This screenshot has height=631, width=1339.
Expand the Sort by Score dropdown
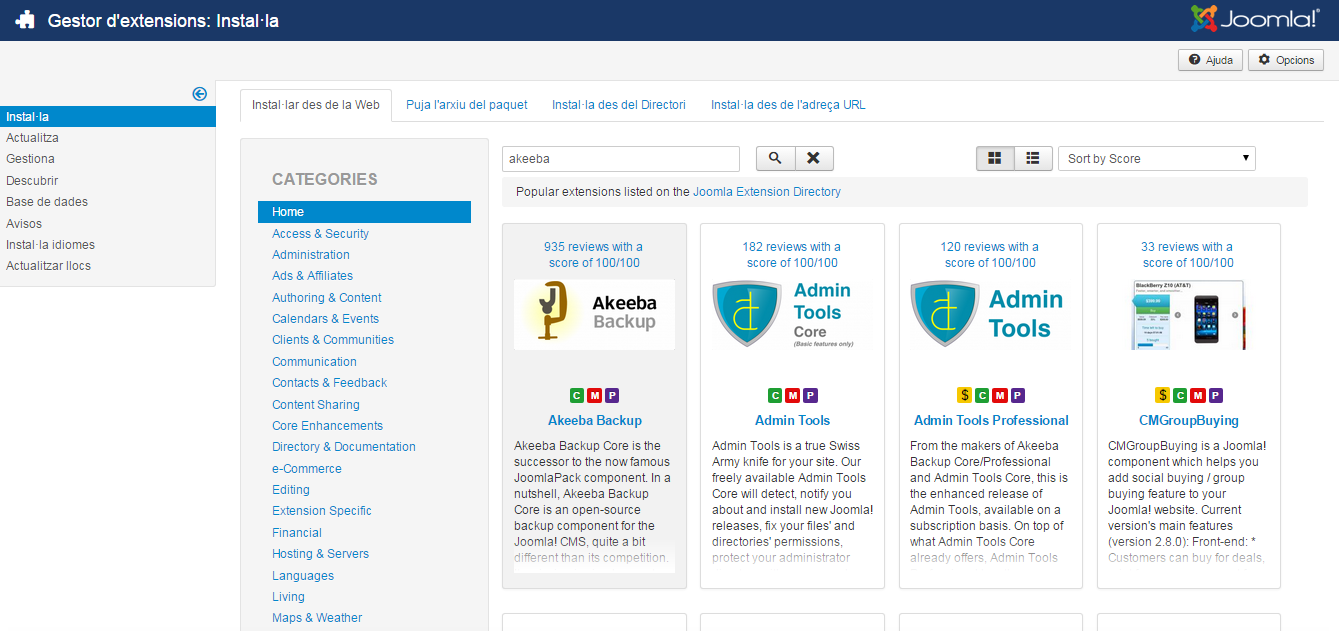1156,158
